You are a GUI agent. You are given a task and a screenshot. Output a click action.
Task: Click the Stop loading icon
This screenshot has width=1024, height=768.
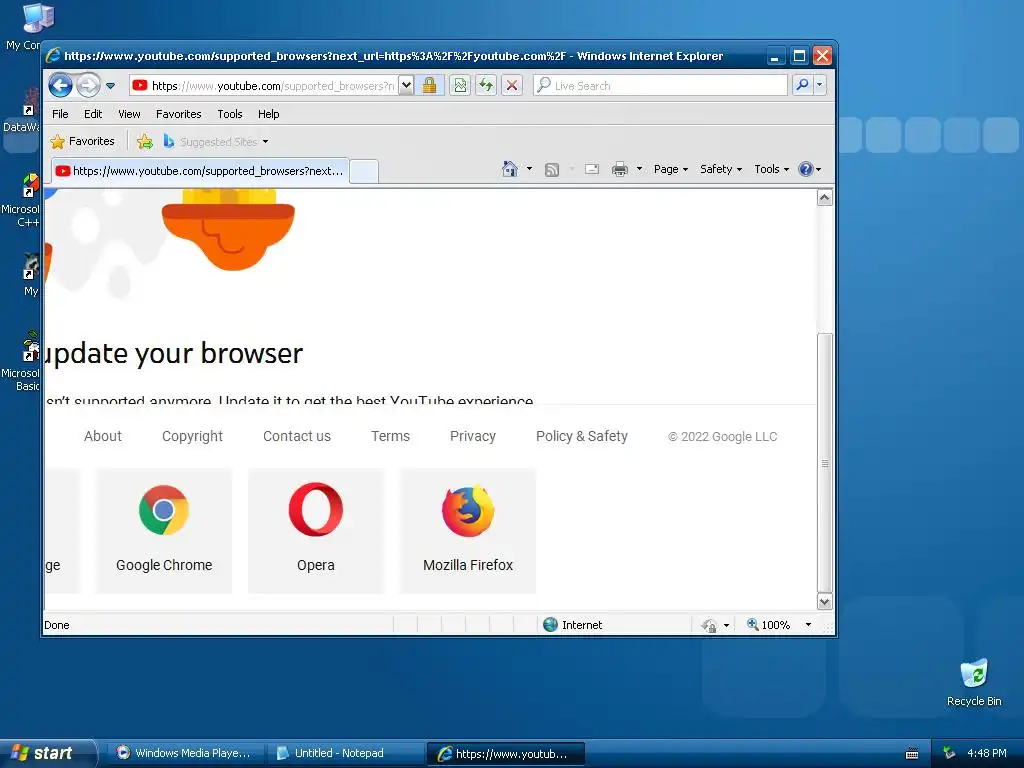(x=512, y=86)
